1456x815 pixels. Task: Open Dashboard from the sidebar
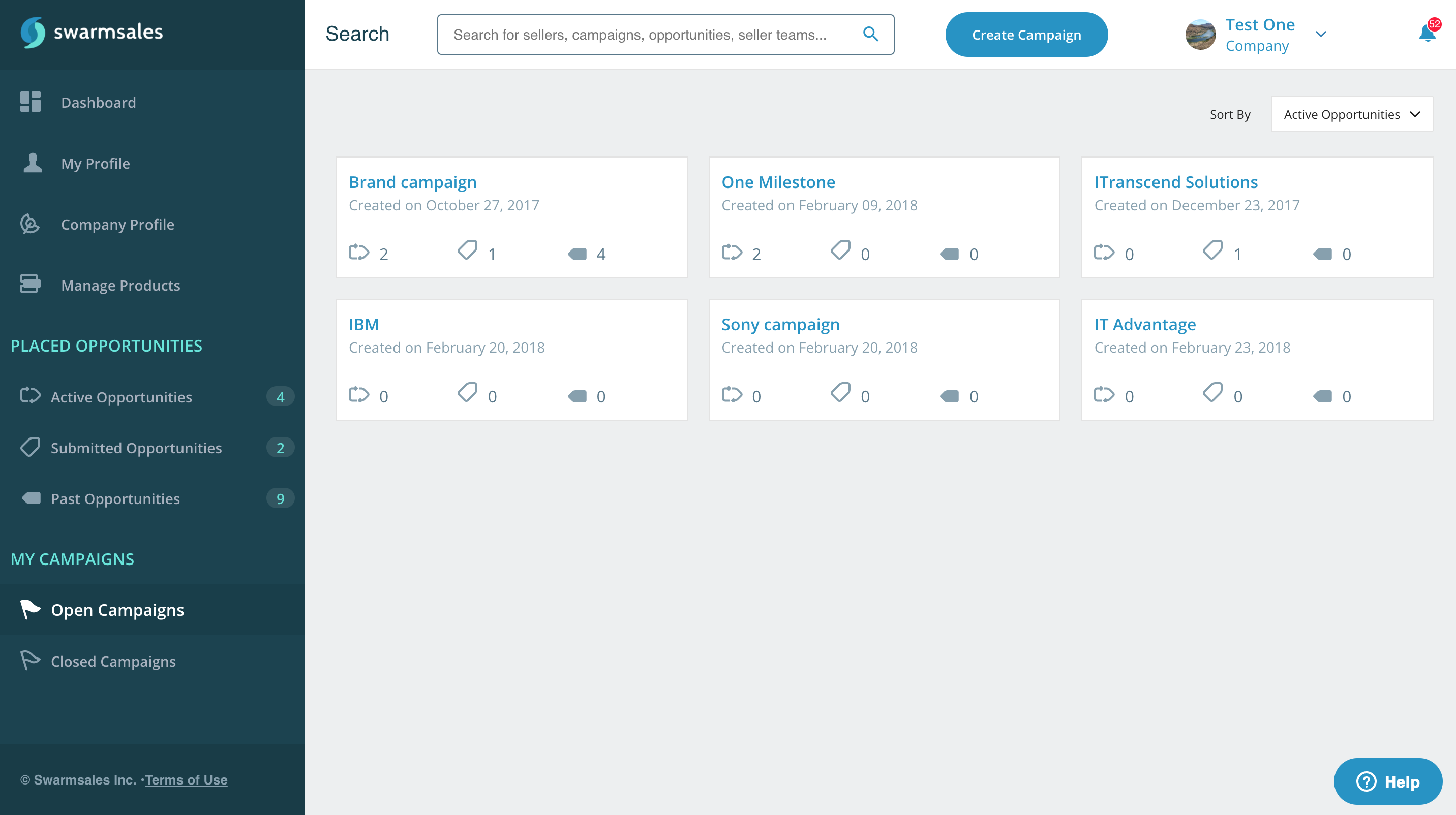(x=98, y=102)
